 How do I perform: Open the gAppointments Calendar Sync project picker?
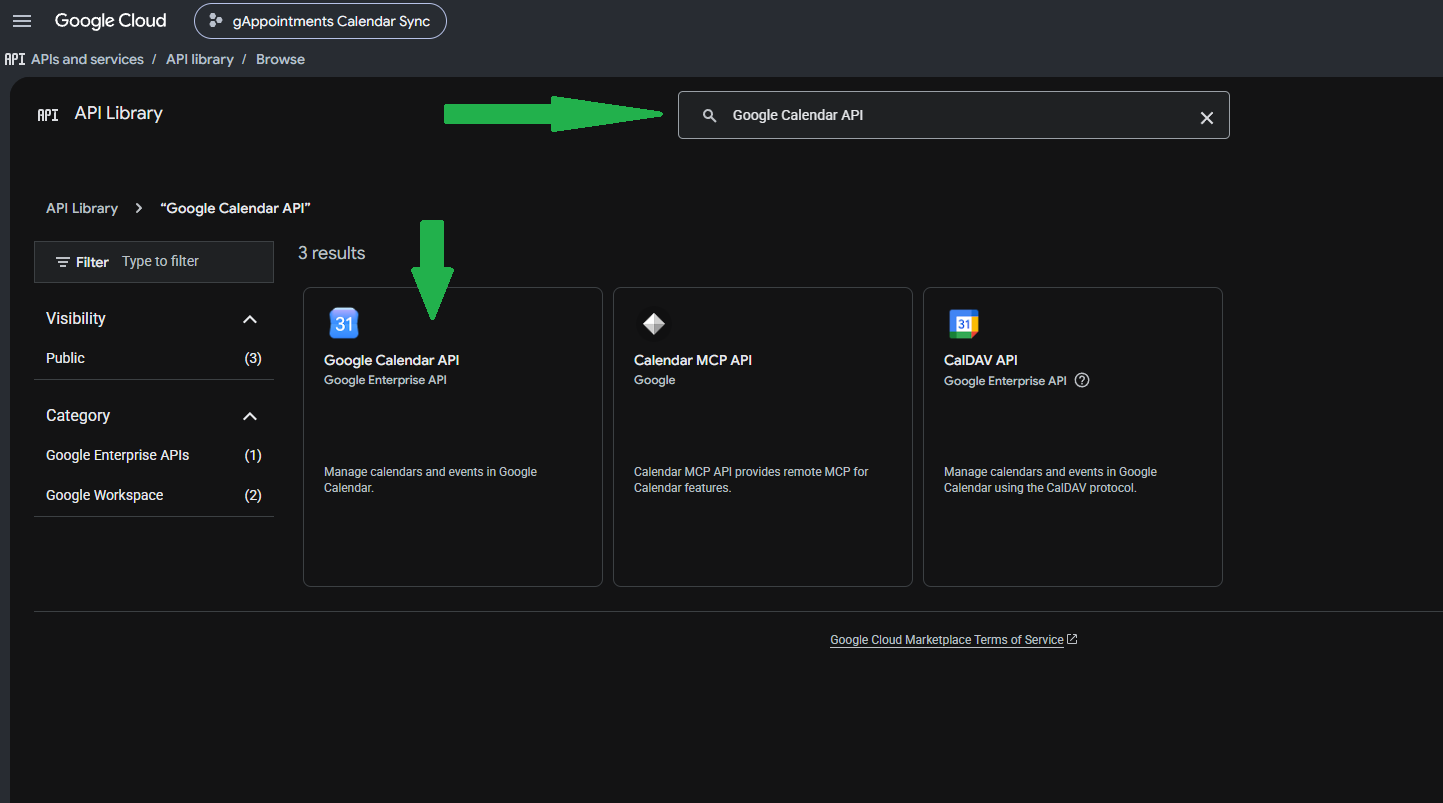point(320,21)
